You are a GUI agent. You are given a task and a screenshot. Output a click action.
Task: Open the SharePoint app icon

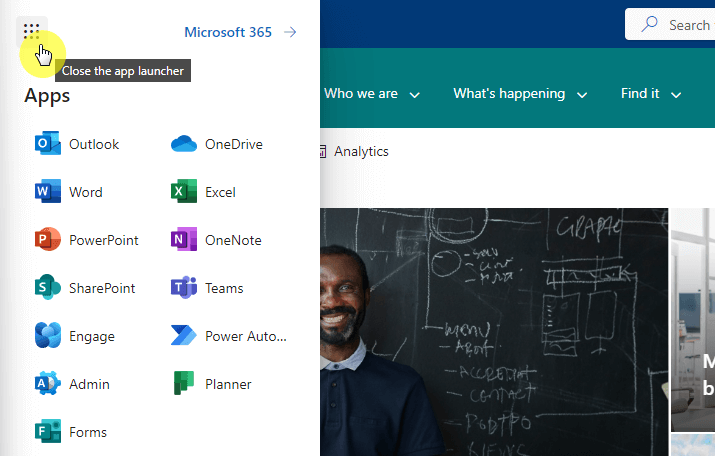pos(47,287)
